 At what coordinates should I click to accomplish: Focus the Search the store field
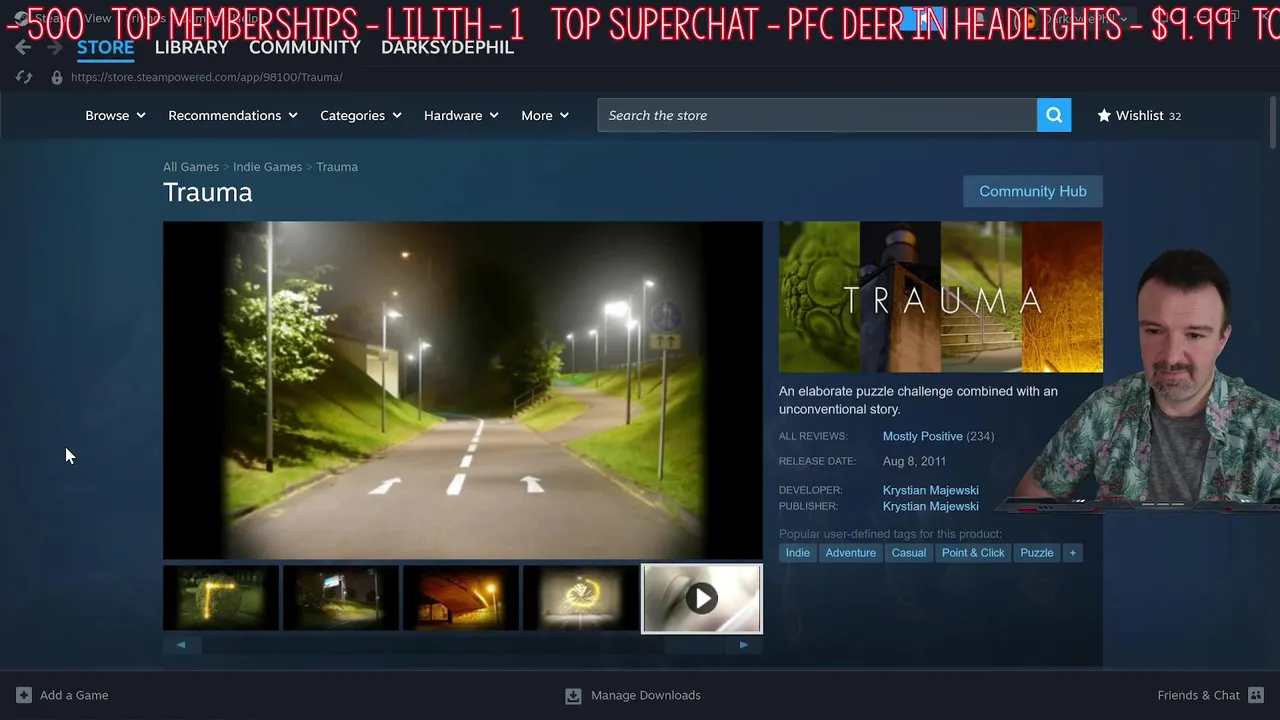(817, 115)
